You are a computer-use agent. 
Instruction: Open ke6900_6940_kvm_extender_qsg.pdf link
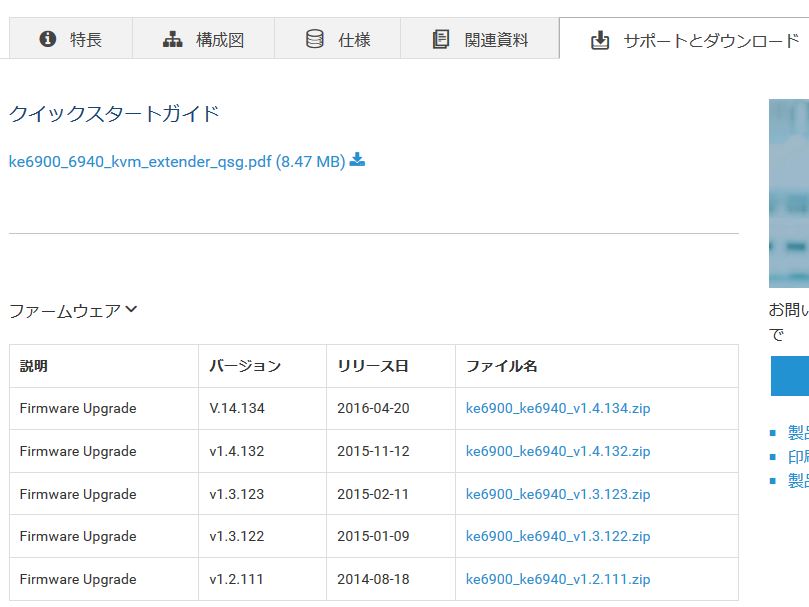tap(176, 161)
